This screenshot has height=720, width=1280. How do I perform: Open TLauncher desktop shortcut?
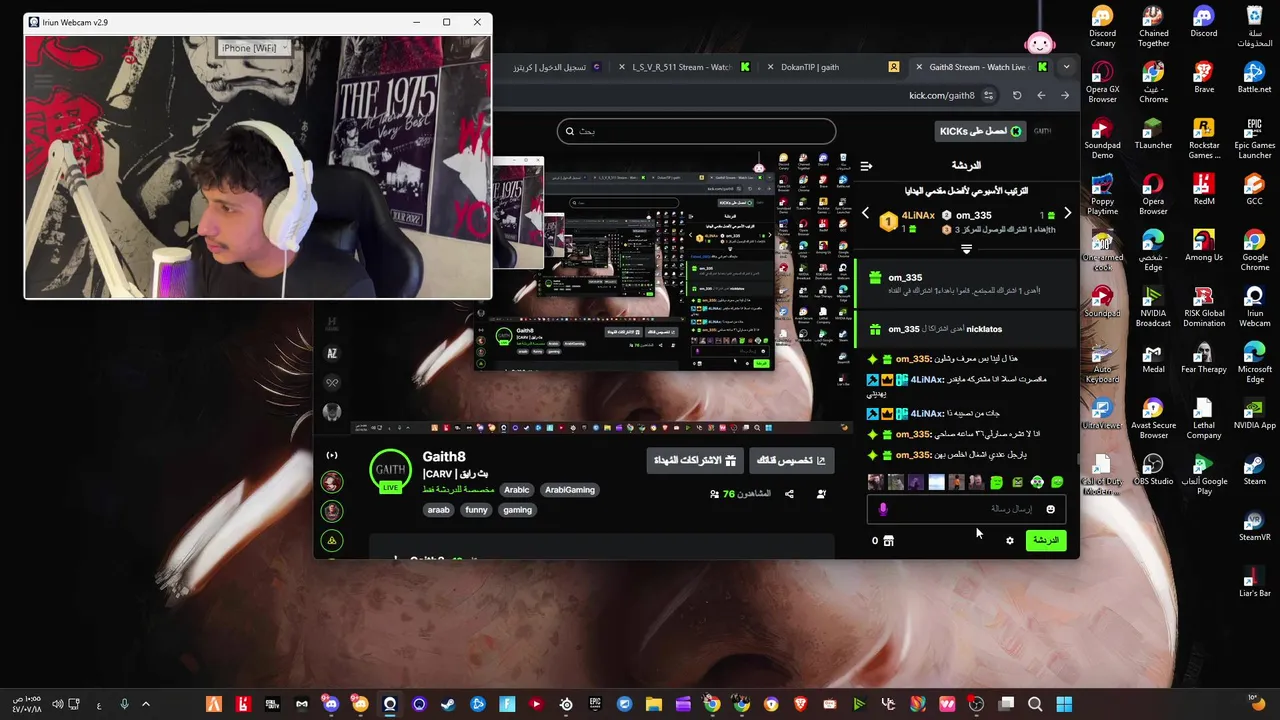coord(1153,134)
